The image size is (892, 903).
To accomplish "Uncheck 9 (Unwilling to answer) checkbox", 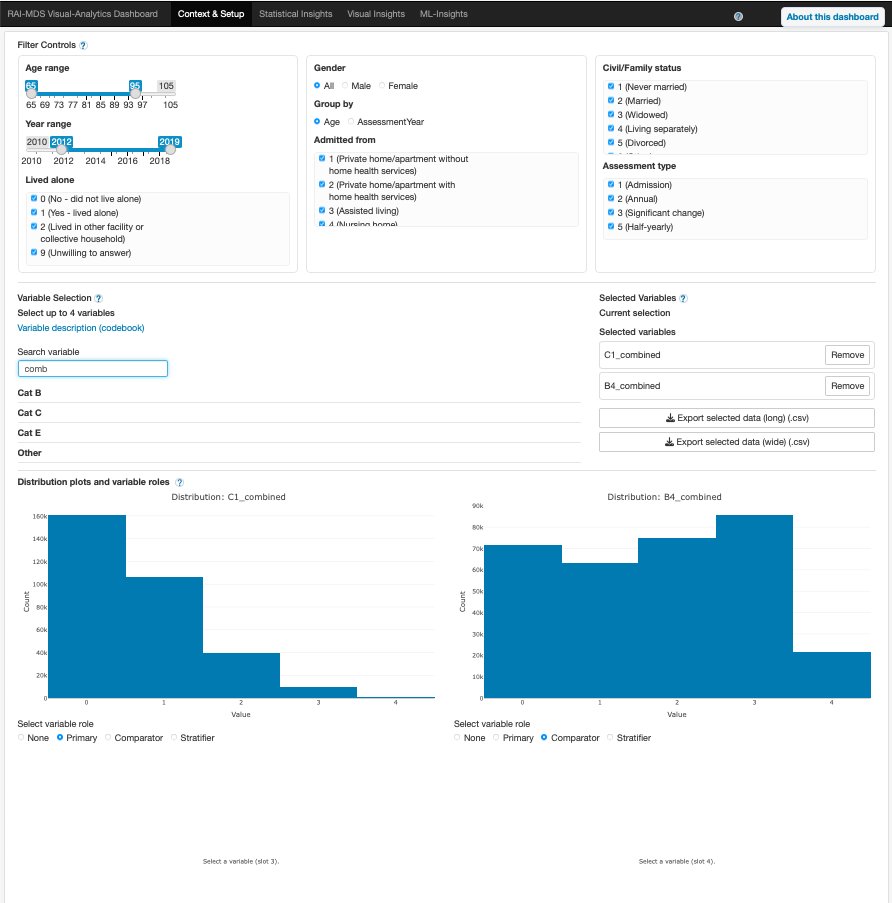I will click(34, 252).
